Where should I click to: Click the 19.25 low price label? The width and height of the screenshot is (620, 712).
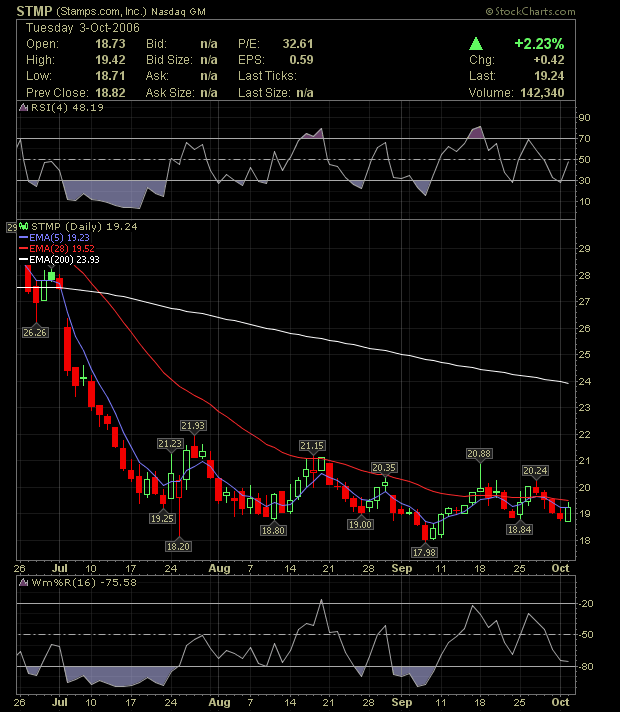(162, 518)
